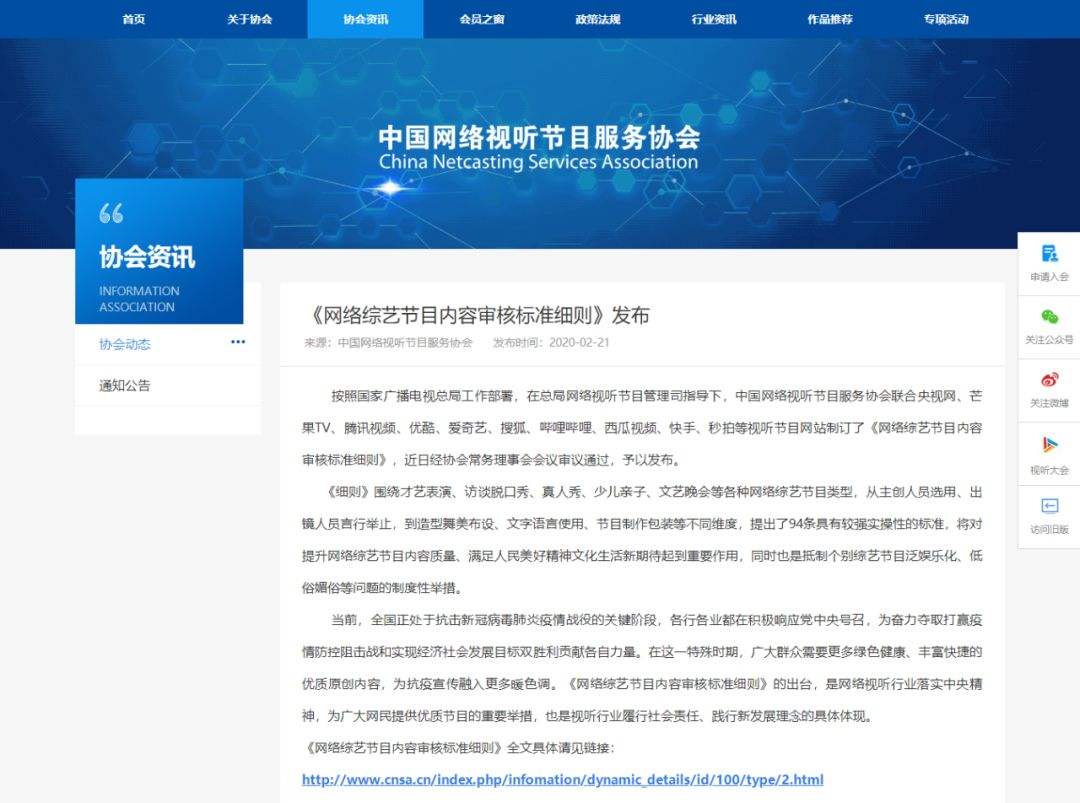Open the 专项活动 navigation item
This screenshot has height=803, width=1080.
(945, 18)
